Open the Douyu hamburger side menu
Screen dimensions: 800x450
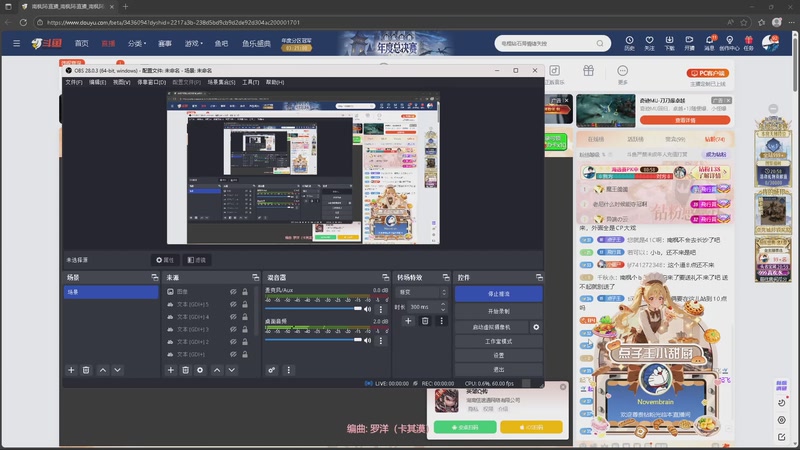[x=16, y=43]
